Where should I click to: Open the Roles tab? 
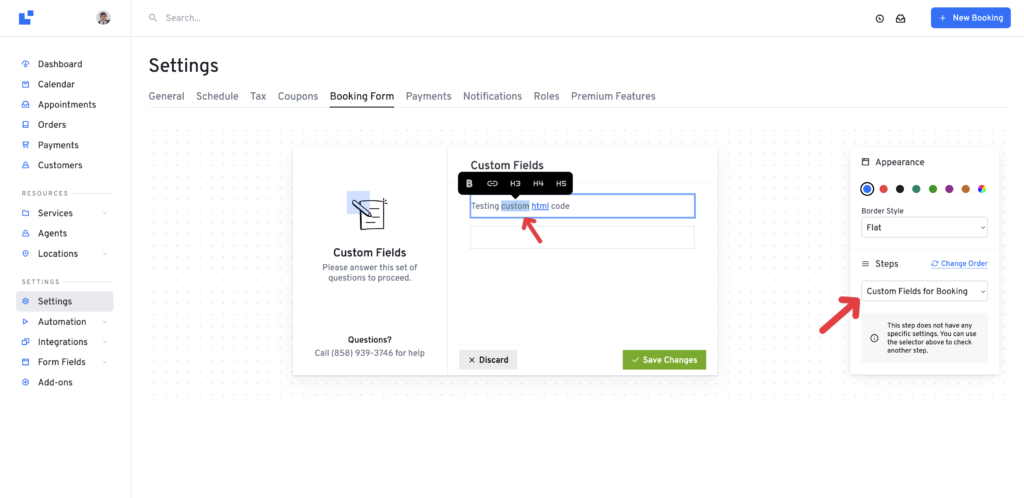click(547, 96)
